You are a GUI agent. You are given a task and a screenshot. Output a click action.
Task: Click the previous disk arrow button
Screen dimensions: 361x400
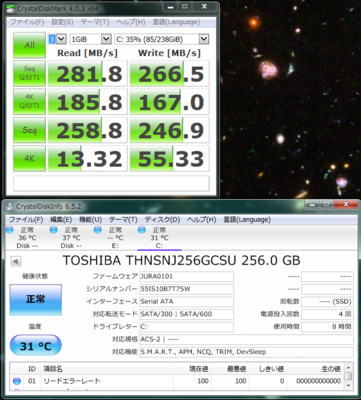15,261
